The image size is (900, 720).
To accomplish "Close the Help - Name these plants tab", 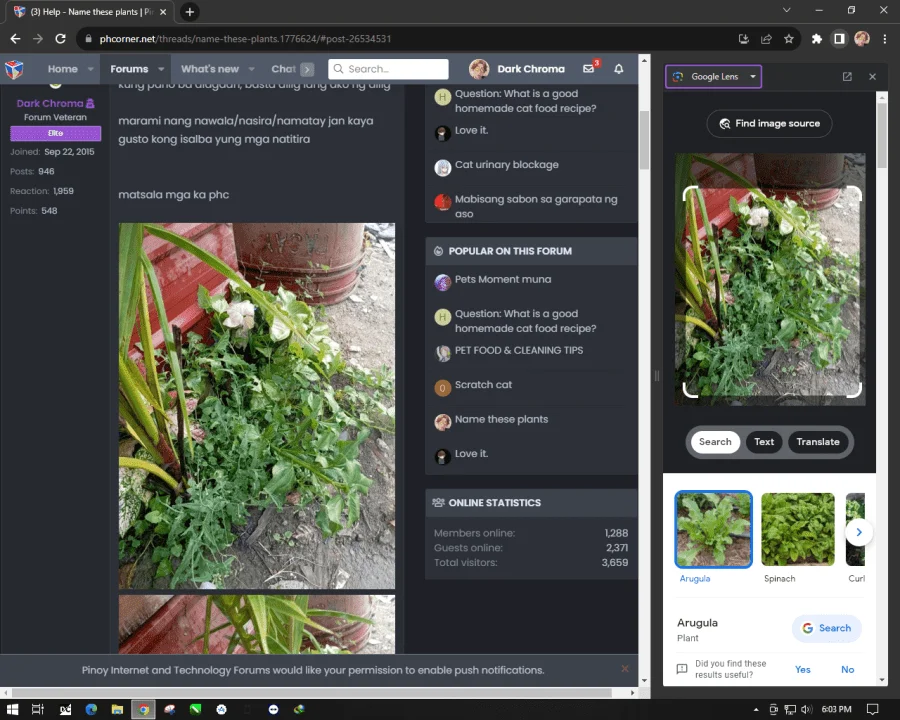I will click(163, 11).
